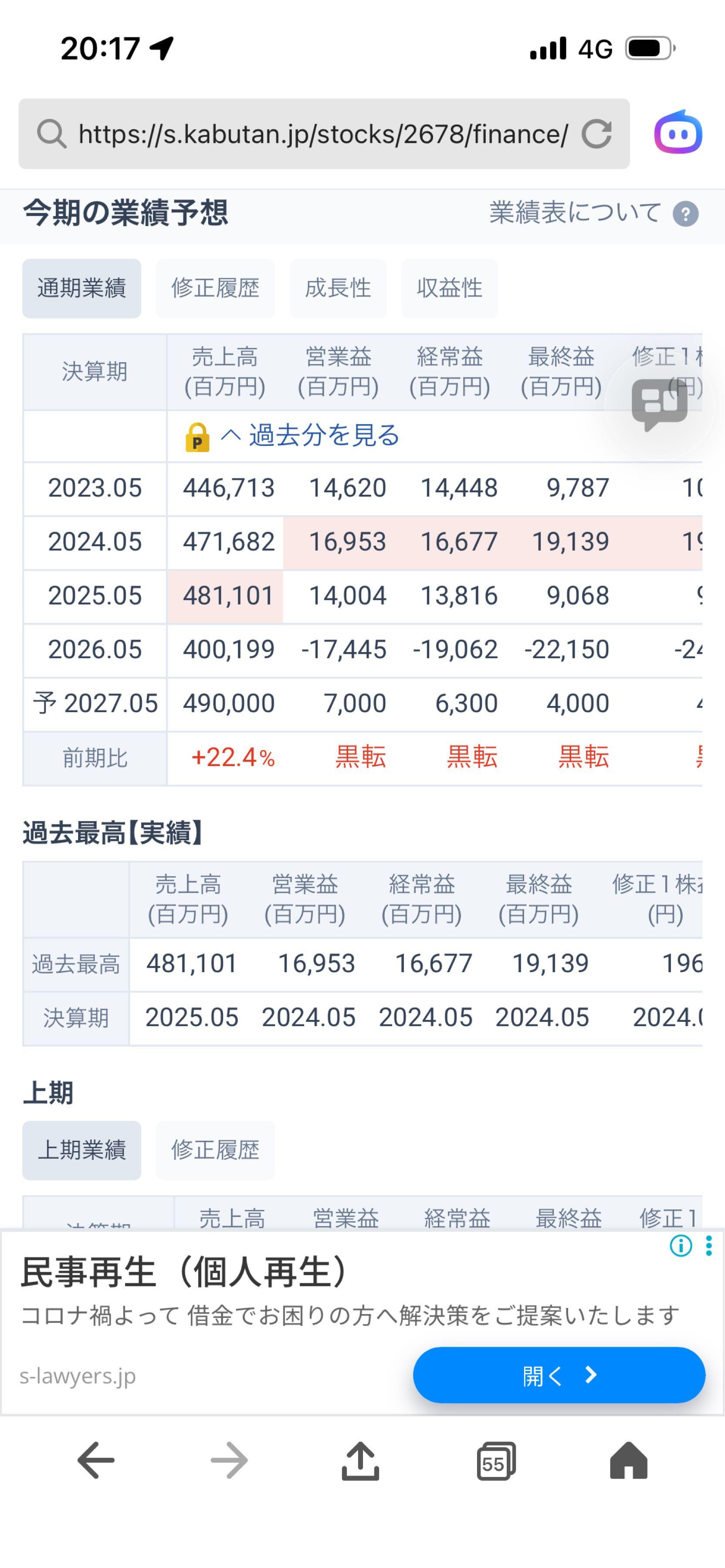Switch to the 成長性 tab
The width and height of the screenshot is (725, 1568).
(x=338, y=288)
